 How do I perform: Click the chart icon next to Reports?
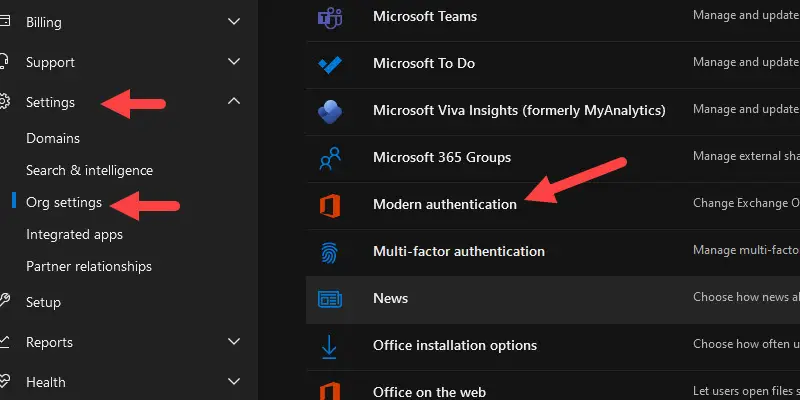pyautogui.click(x=4, y=341)
